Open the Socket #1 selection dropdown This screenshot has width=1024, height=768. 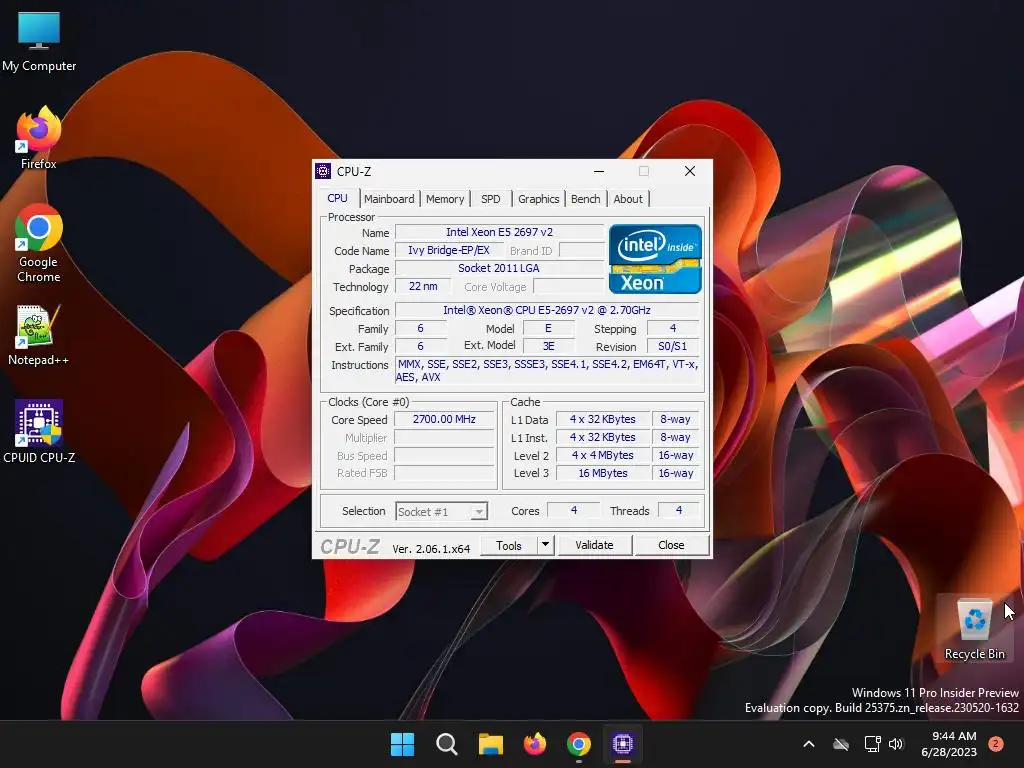tap(441, 511)
